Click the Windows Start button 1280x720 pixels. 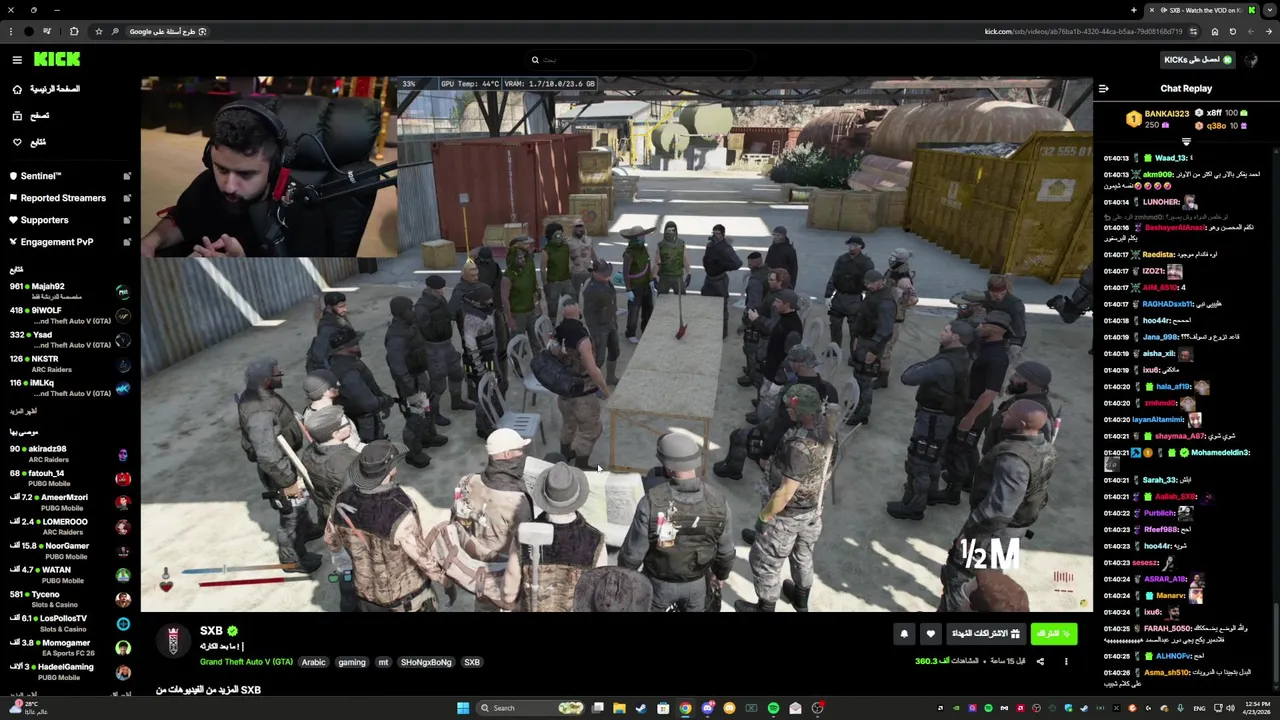[x=463, y=708]
